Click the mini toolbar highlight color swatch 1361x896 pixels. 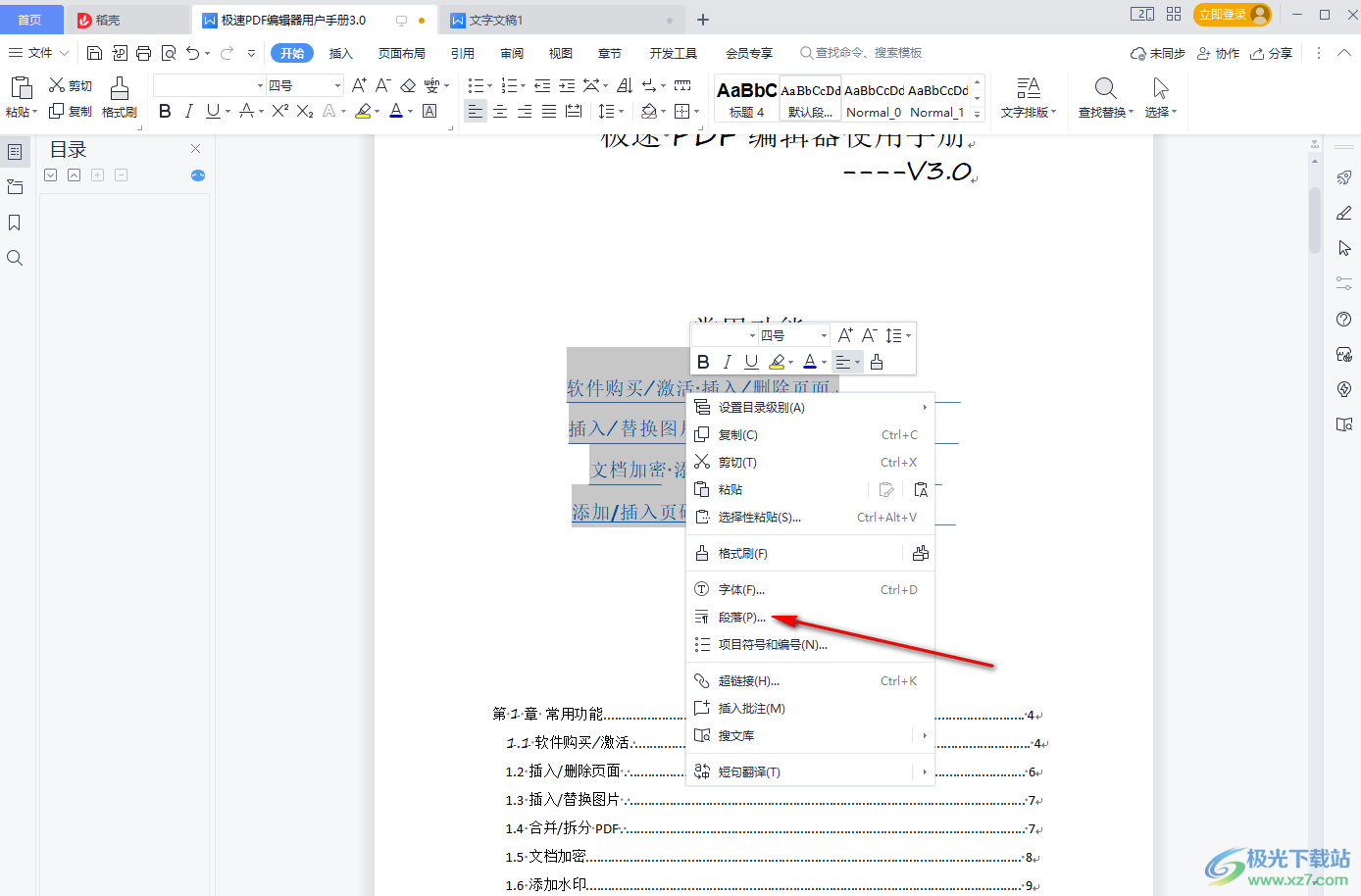tap(777, 362)
